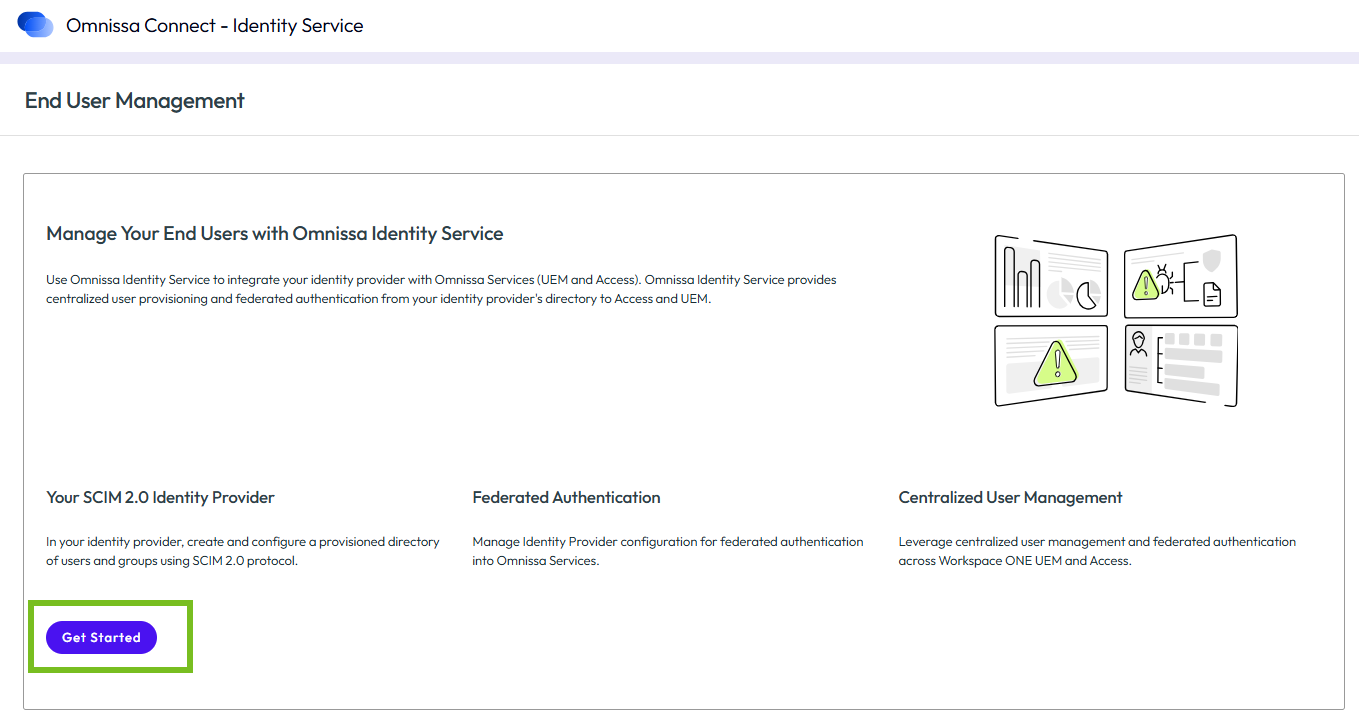This screenshot has height=727, width=1359.
Task: Click the "Federated Authentication" heading
Action: [x=566, y=497]
